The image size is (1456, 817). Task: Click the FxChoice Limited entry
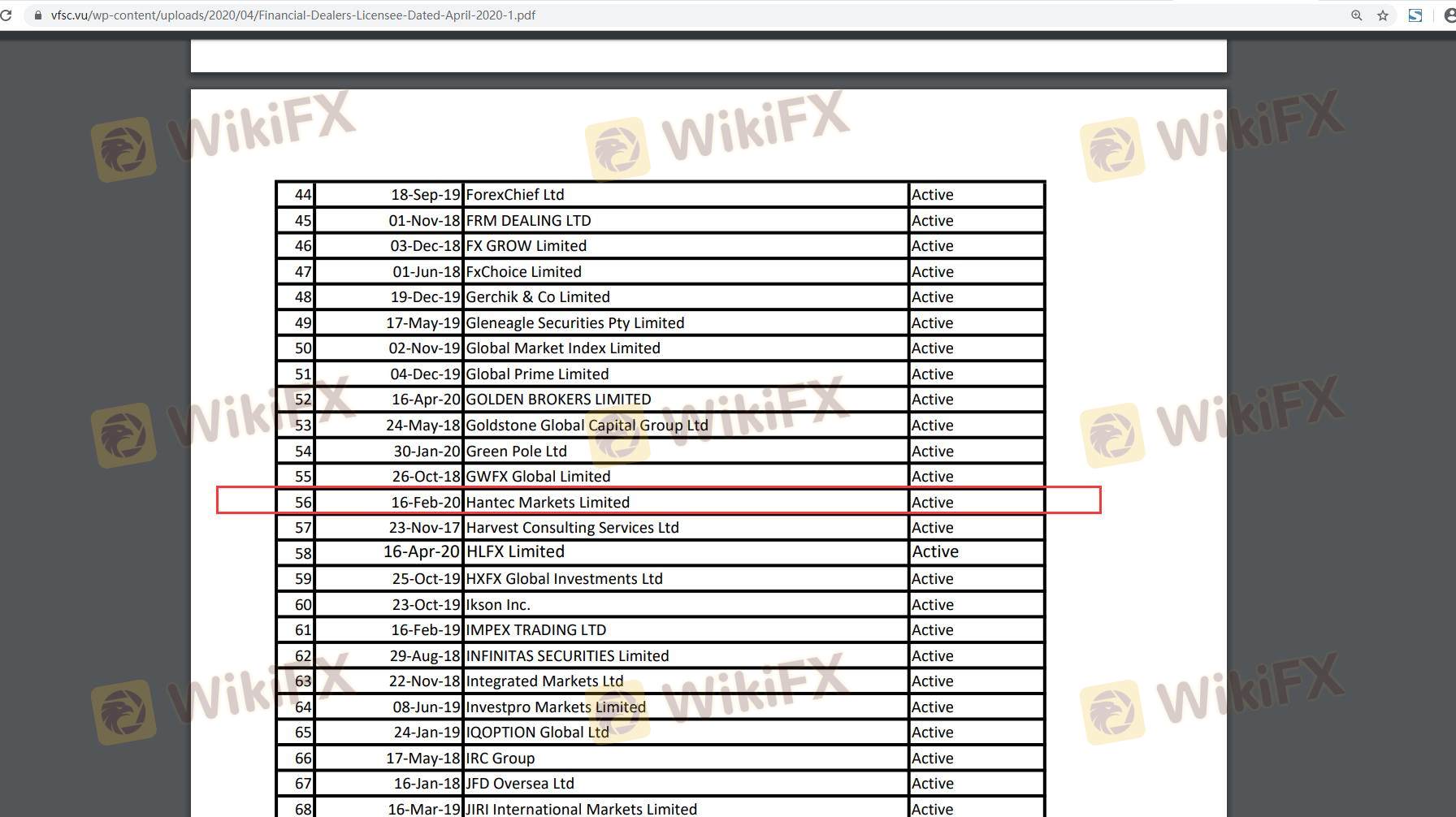523,272
